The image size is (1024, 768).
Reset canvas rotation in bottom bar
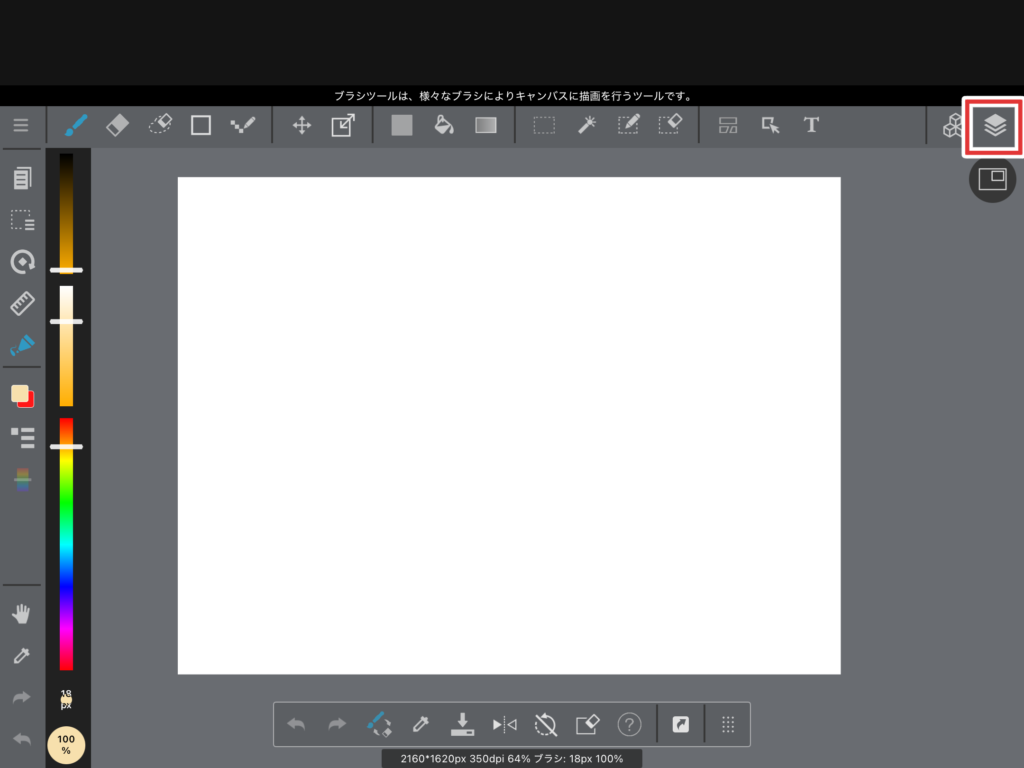click(x=545, y=724)
